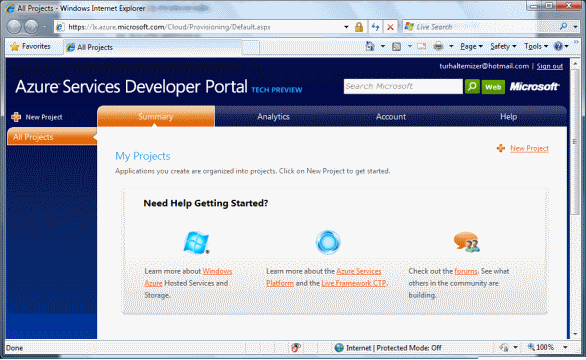Open the address bar history dropdown
This screenshot has height=360, width=586.
click(x=346, y=27)
